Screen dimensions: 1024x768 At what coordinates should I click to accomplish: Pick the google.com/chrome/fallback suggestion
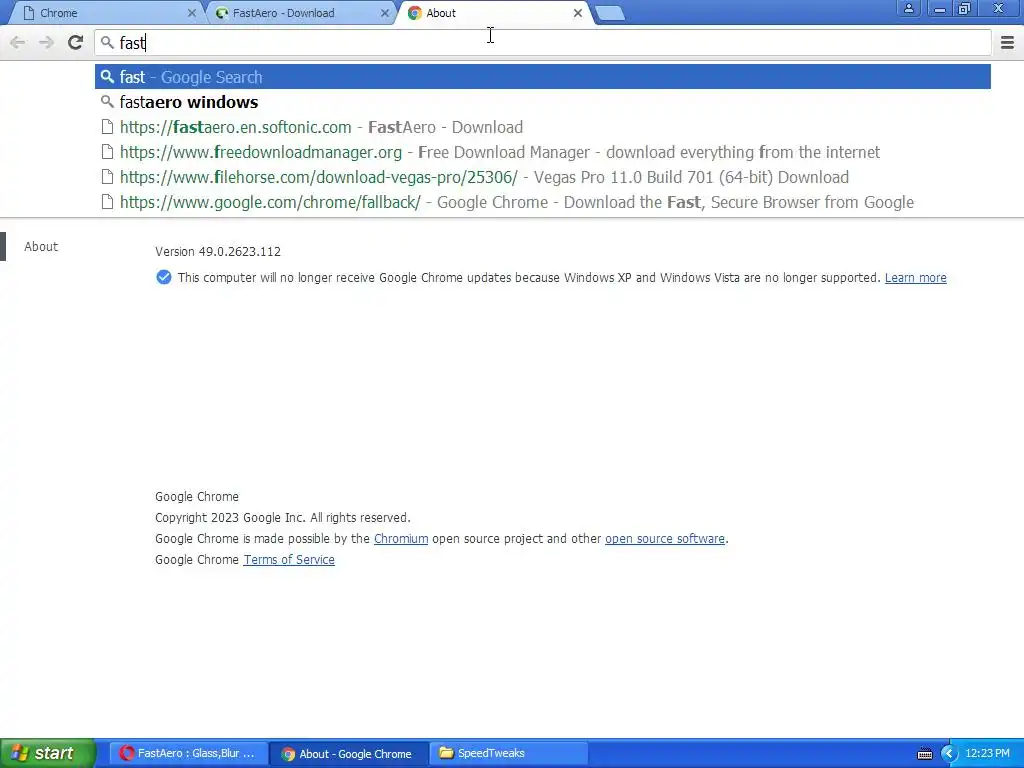pos(543,202)
